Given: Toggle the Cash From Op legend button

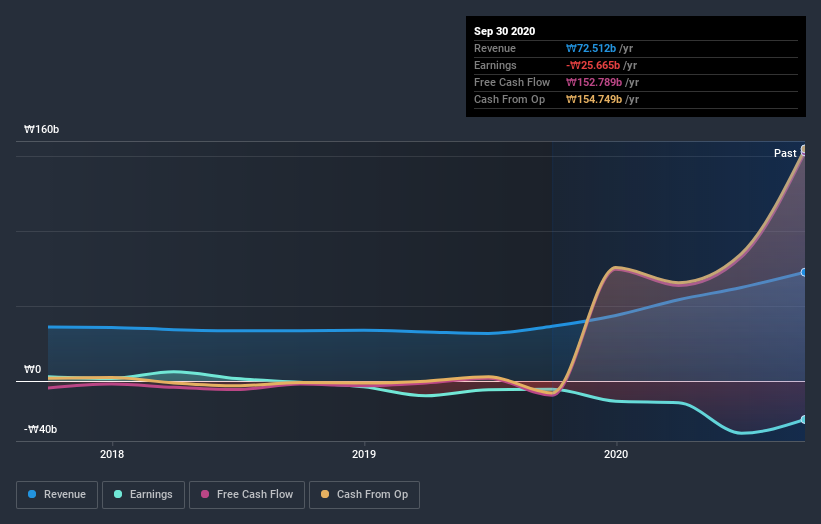Looking at the screenshot, I should click(364, 495).
